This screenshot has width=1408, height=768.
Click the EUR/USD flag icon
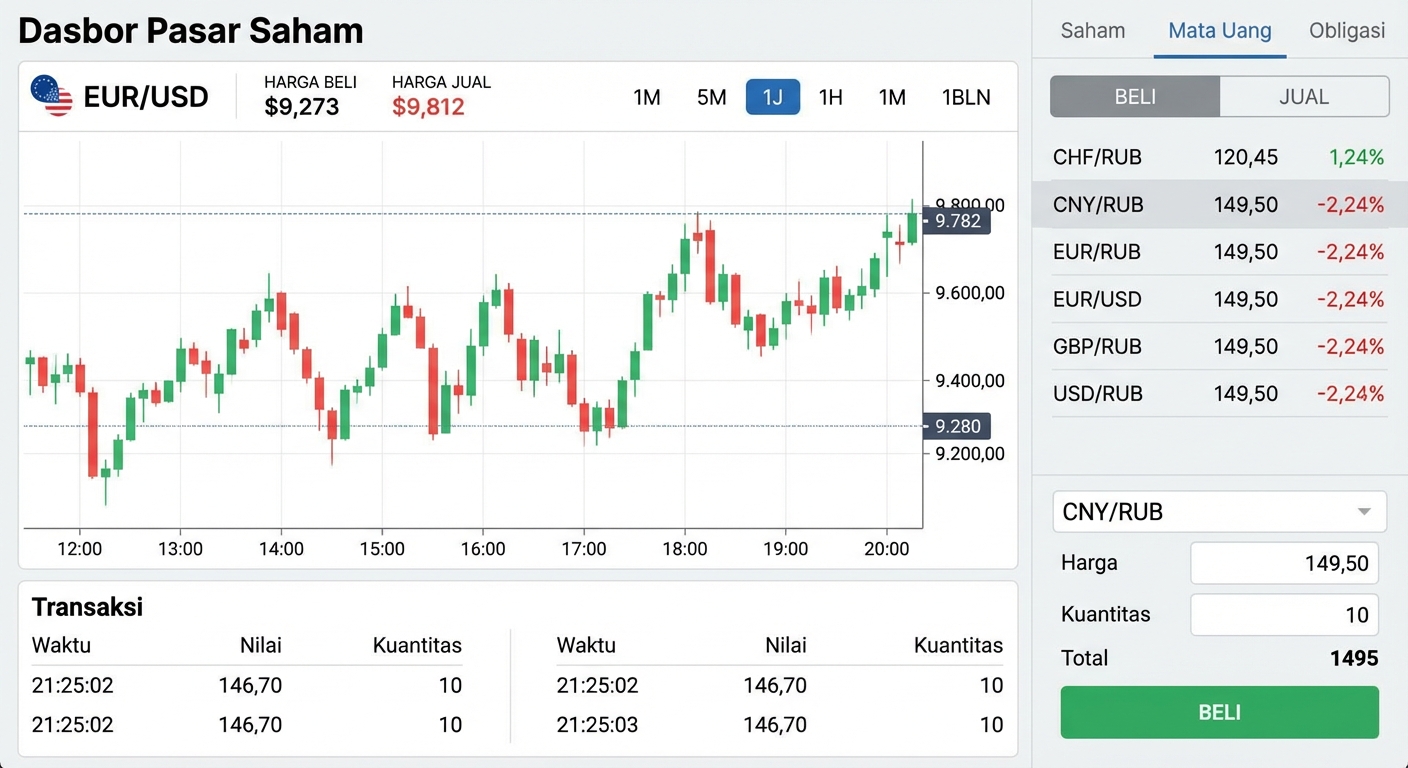click(x=51, y=96)
